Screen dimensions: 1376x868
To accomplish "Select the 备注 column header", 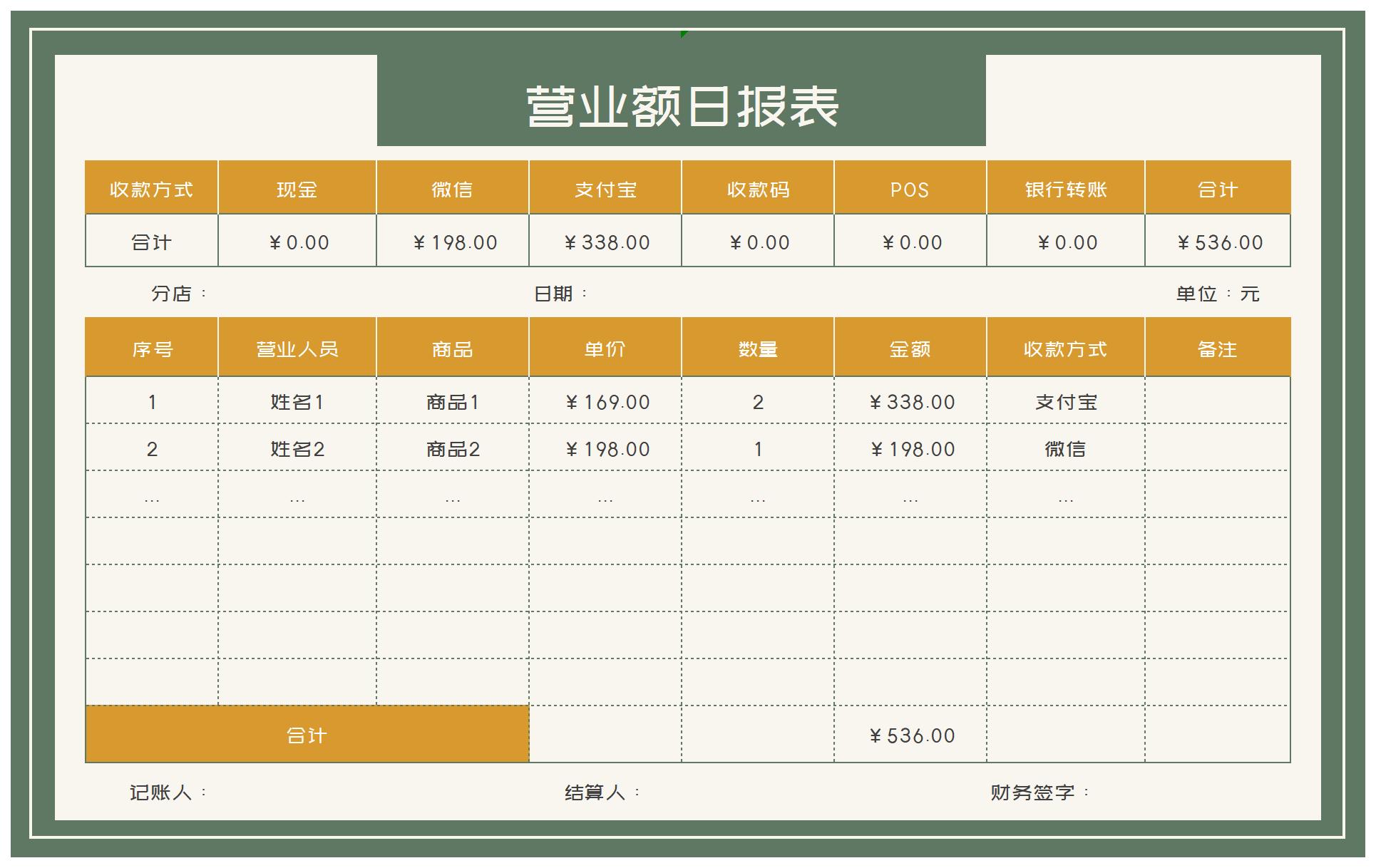I will click(1218, 348).
